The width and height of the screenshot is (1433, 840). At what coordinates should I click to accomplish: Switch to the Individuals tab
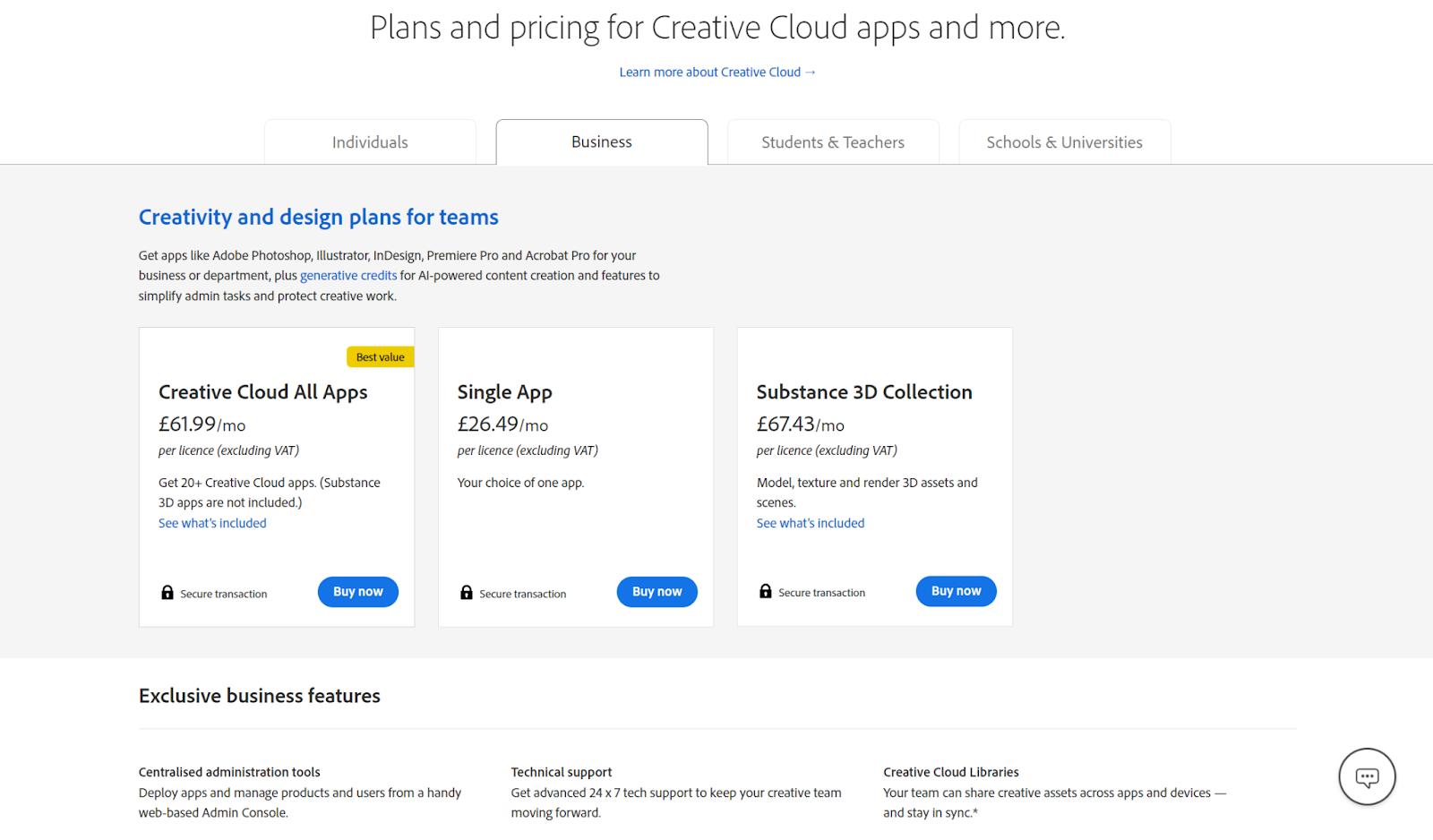(370, 141)
